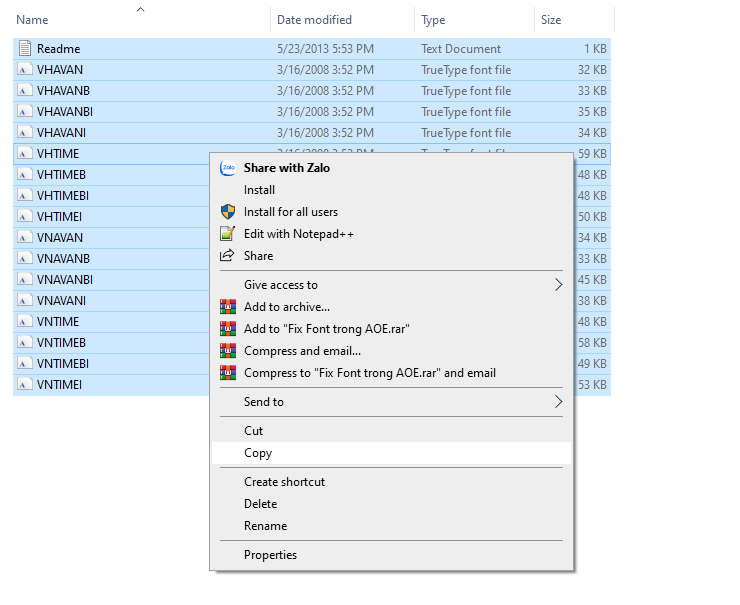Click WinRAR icon next to Add to archive
Screen dimensions: 740x605
click(x=227, y=307)
